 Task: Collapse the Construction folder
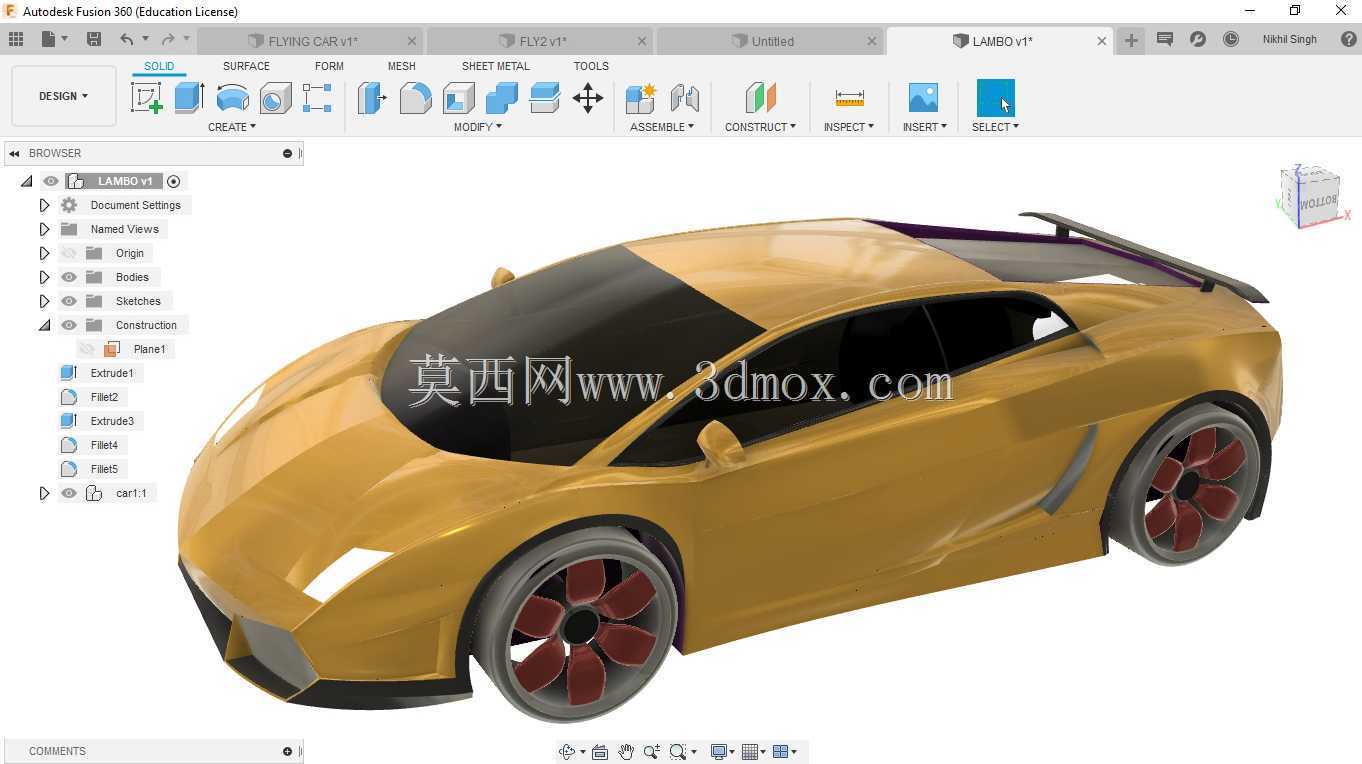pos(44,325)
